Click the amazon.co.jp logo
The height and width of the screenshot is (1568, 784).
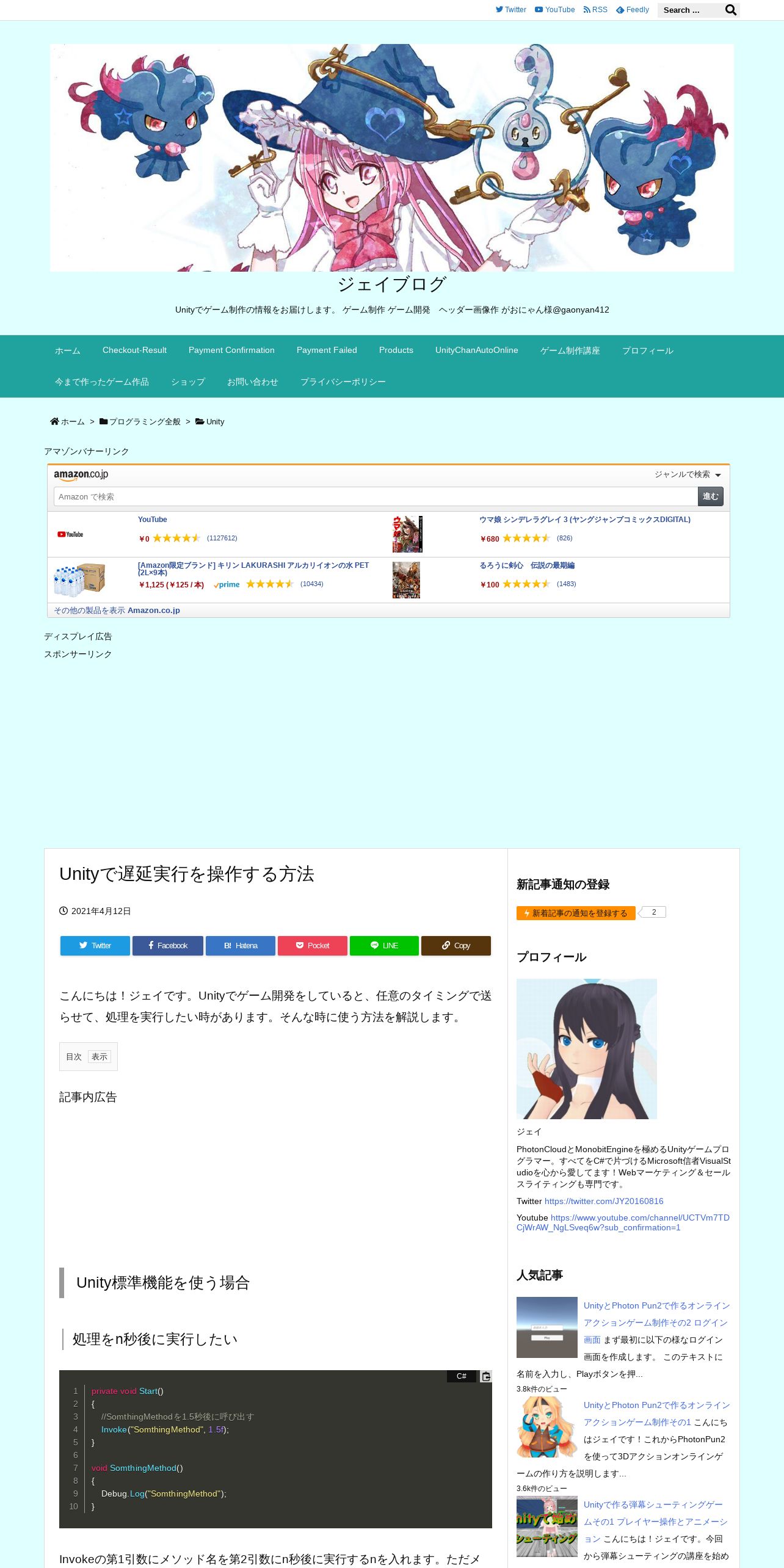81,475
